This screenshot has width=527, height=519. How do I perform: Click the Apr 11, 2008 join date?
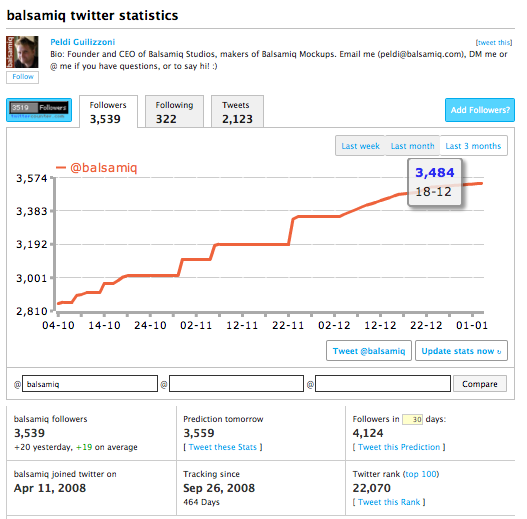tap(50, 488)
